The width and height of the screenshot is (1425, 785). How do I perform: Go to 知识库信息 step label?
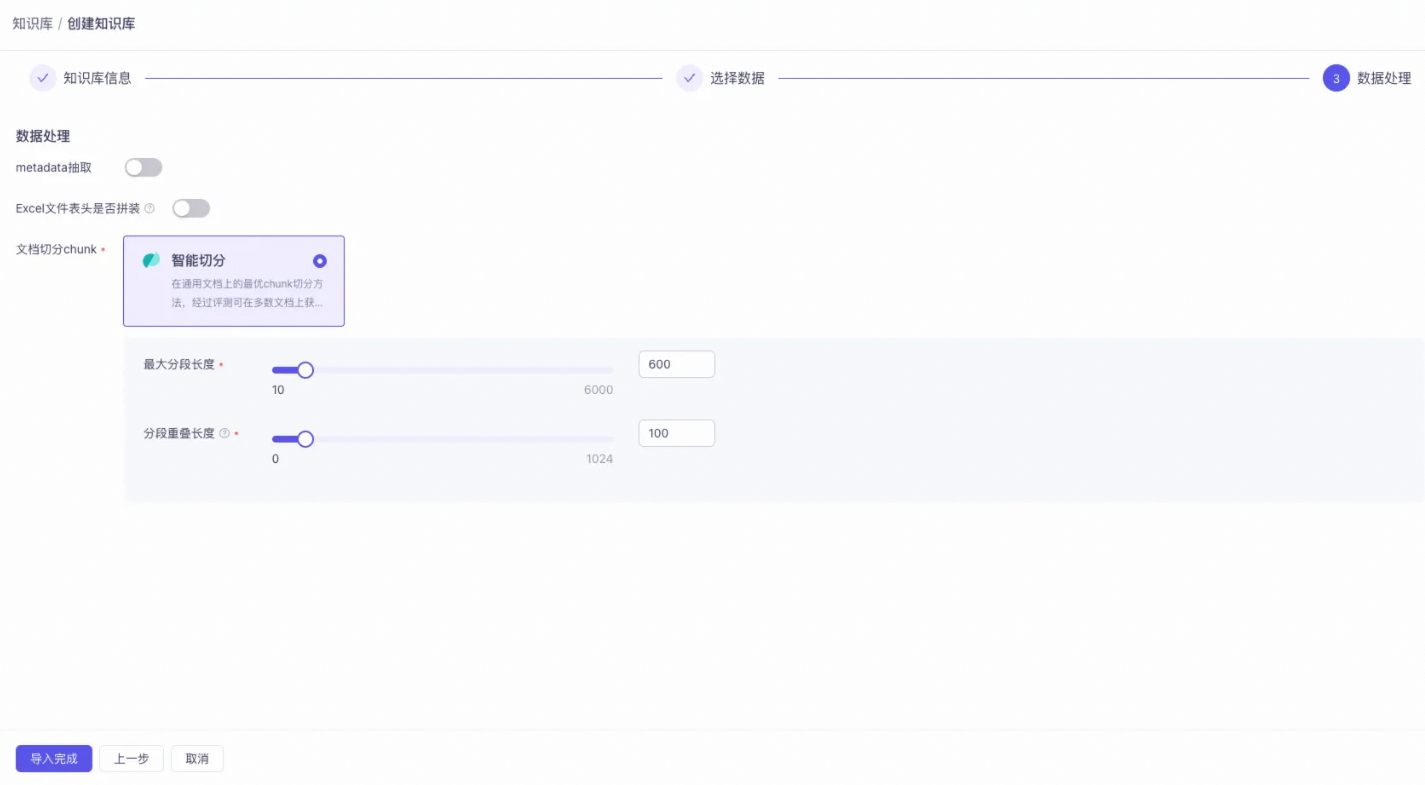[x=97, y=78]
